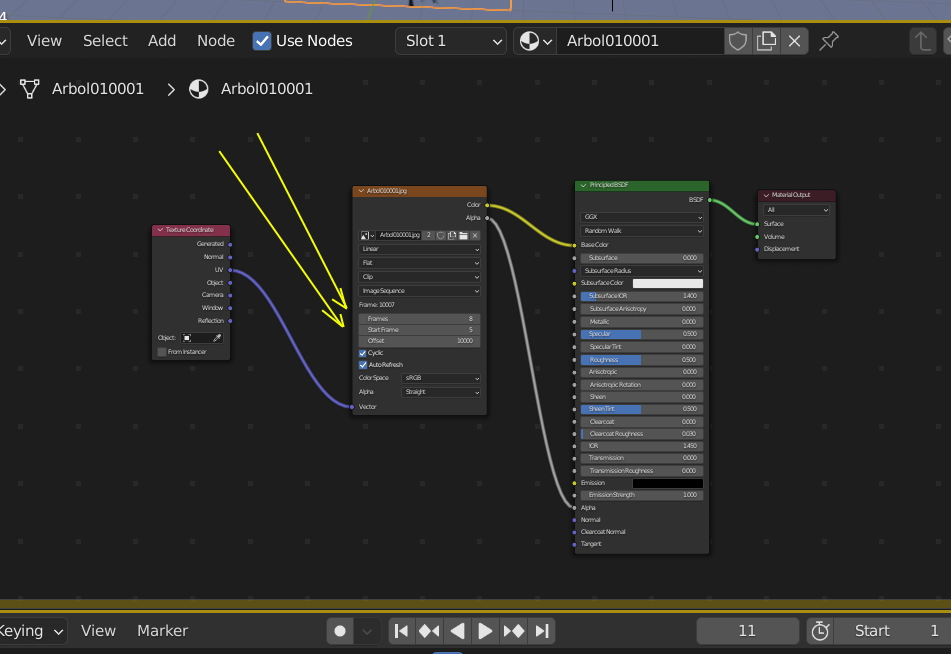Screen dimensions: 951x654
Task: Toggle the auto keying record button
Action: [340, 631]
